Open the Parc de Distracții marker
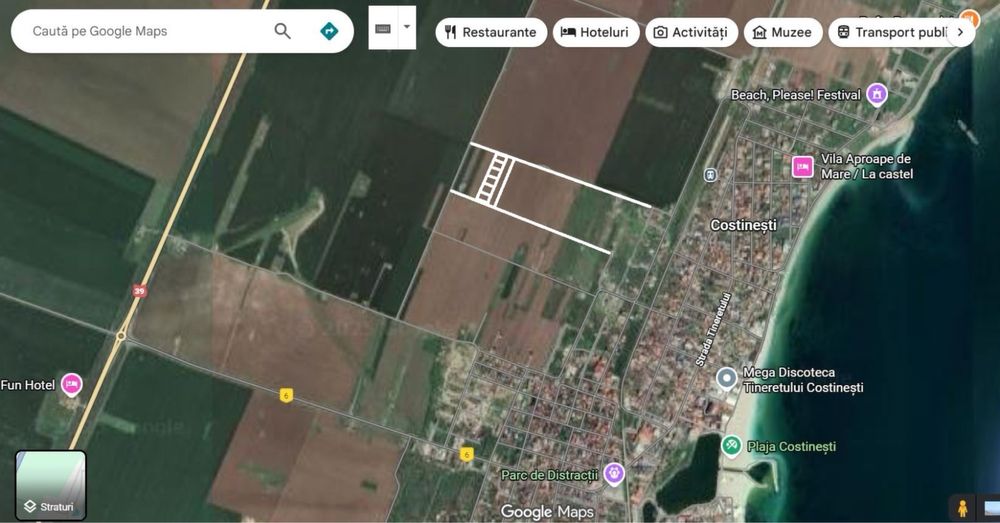This screenshot has width=1000, height=523. click(x=614, y=473)
